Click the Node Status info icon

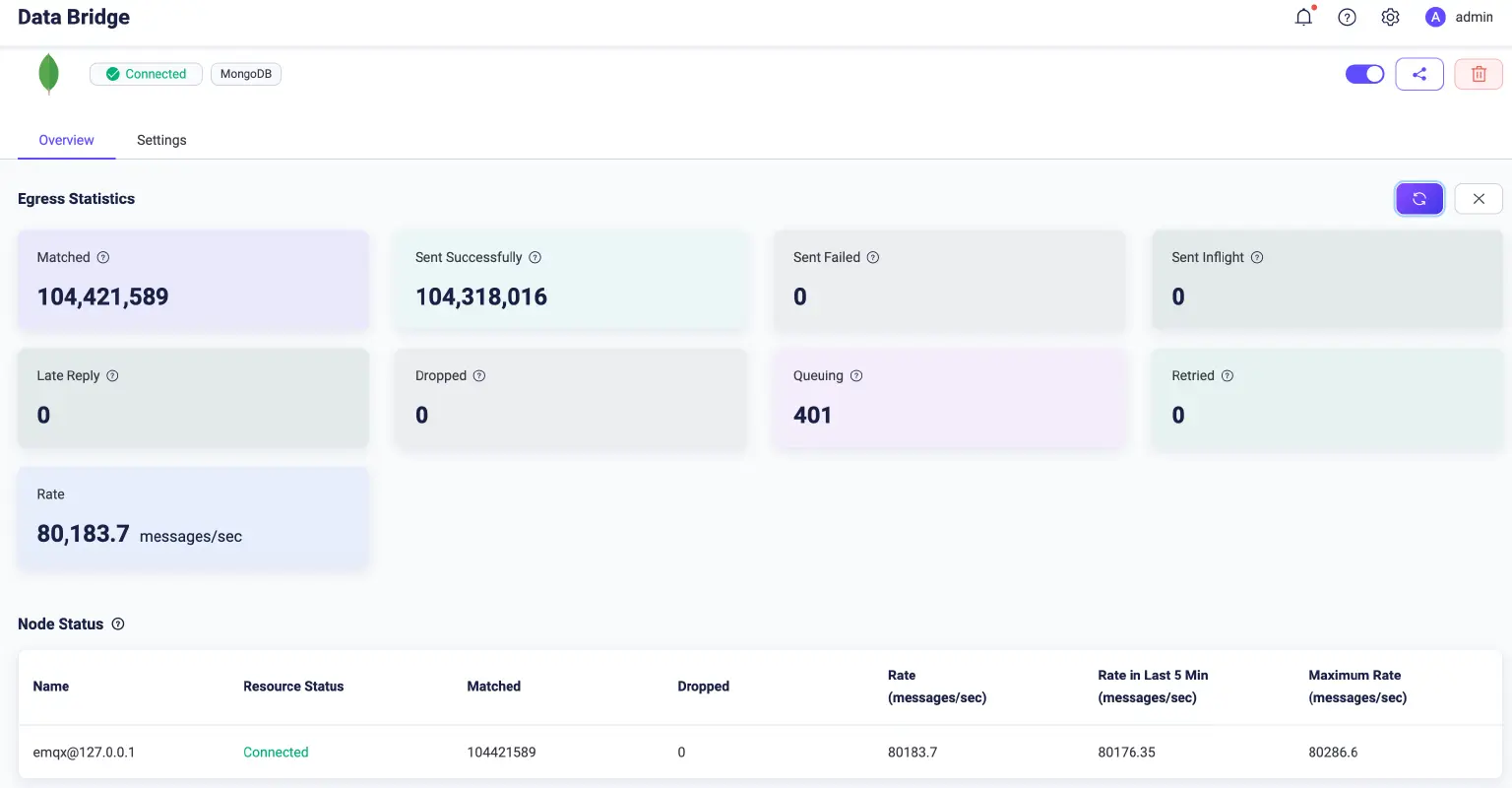118,624
